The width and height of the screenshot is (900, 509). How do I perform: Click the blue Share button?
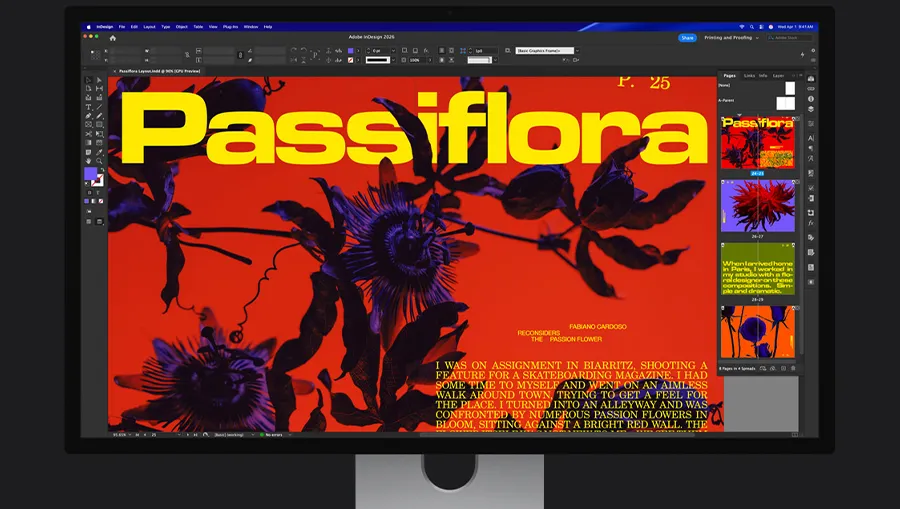tap(687, 38)
